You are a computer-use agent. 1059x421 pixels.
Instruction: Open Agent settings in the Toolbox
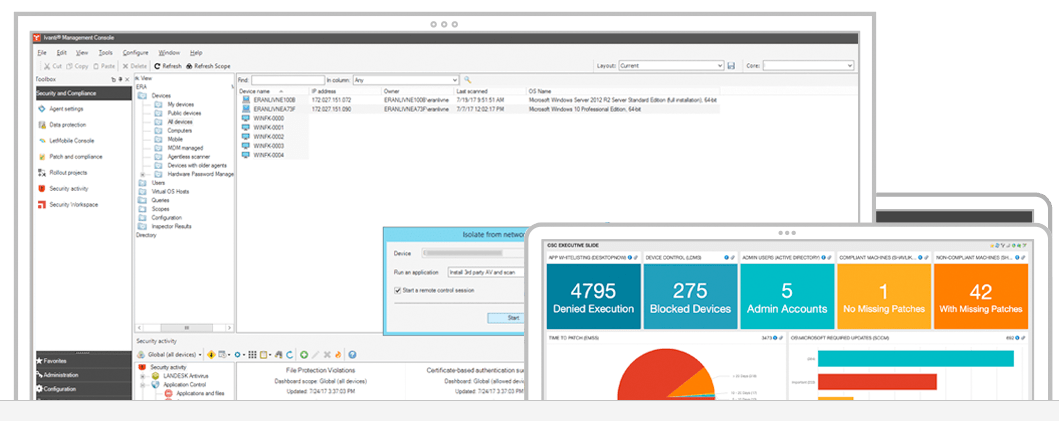[59, 108]
